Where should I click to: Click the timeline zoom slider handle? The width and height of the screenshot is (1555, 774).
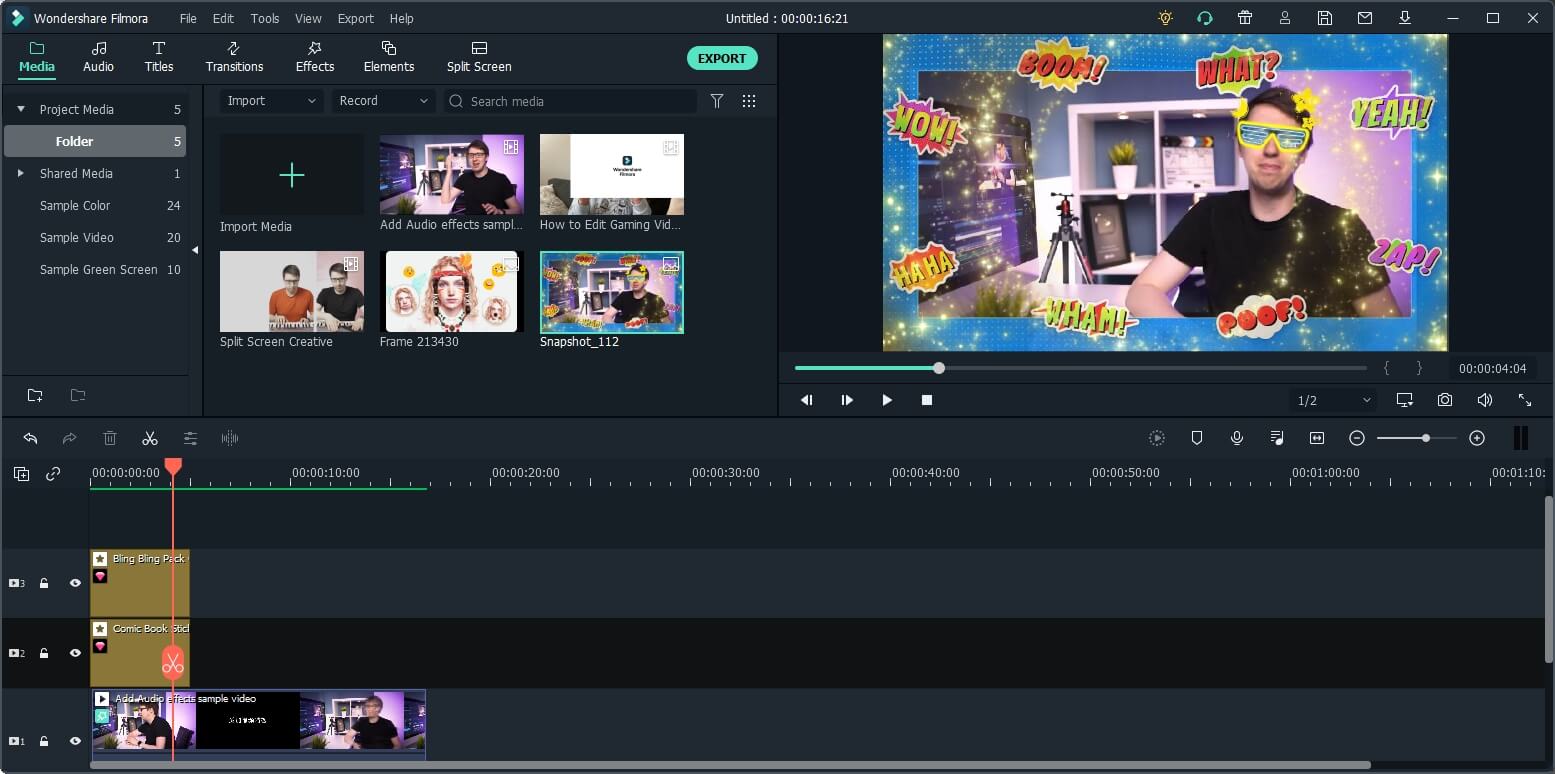pyautogui.click(x=1426, y=438)
